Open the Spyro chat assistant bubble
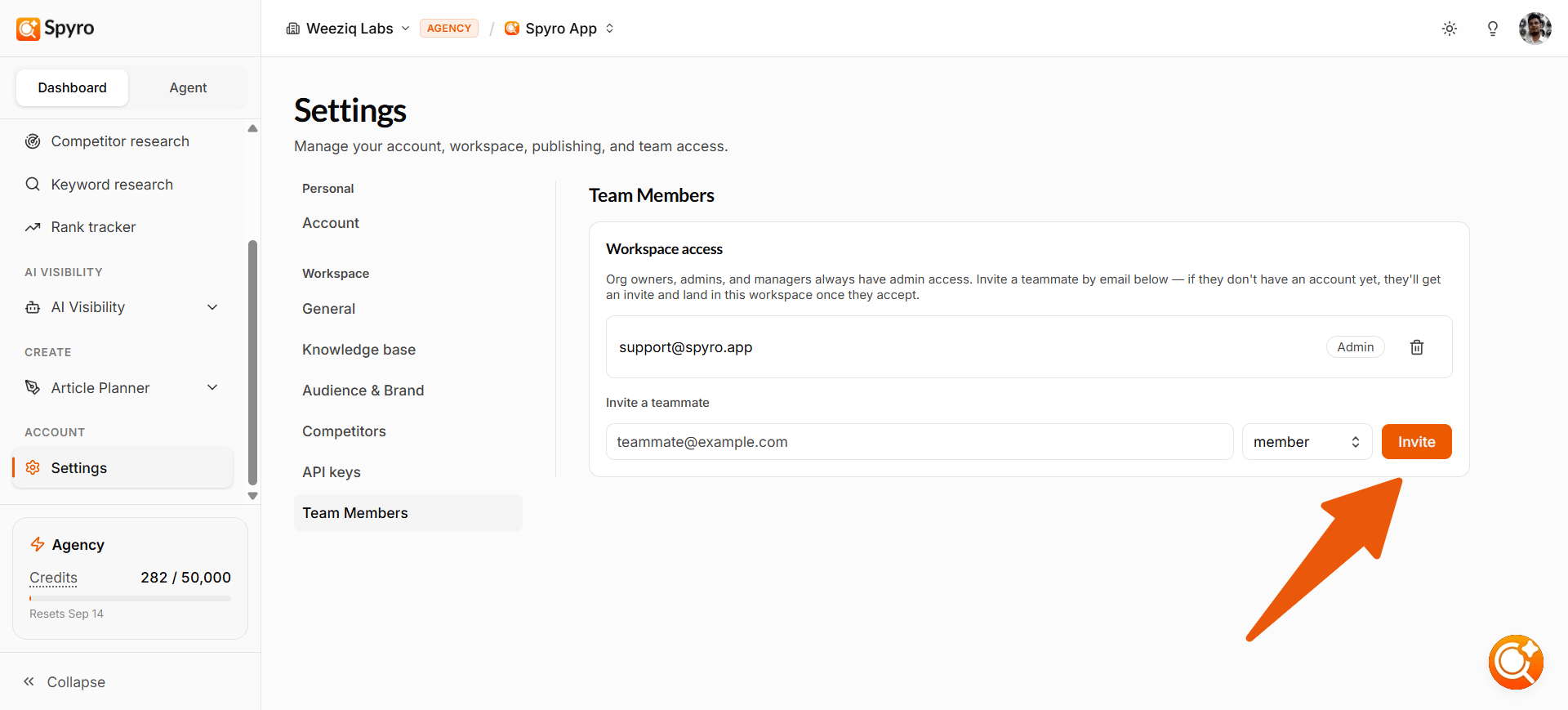1568x710 pixels. pyautogui.click(x=1517, y=662)
